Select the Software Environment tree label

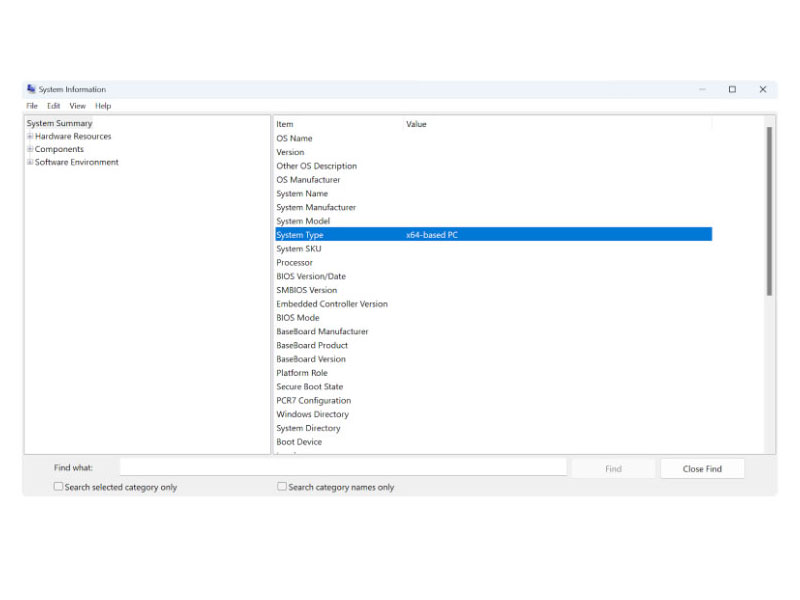tap(77, 162)
